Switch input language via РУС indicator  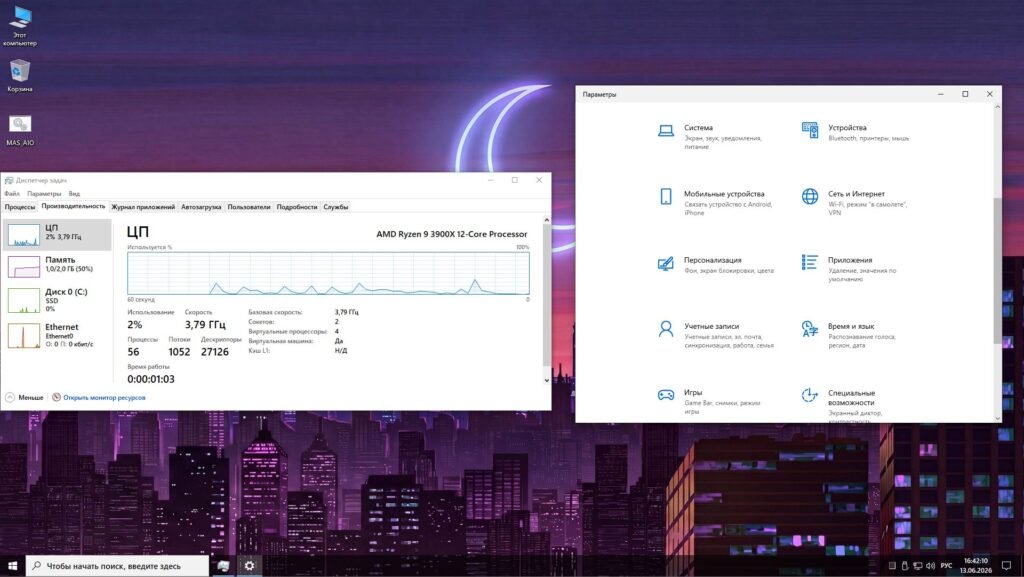coord(946,566)
